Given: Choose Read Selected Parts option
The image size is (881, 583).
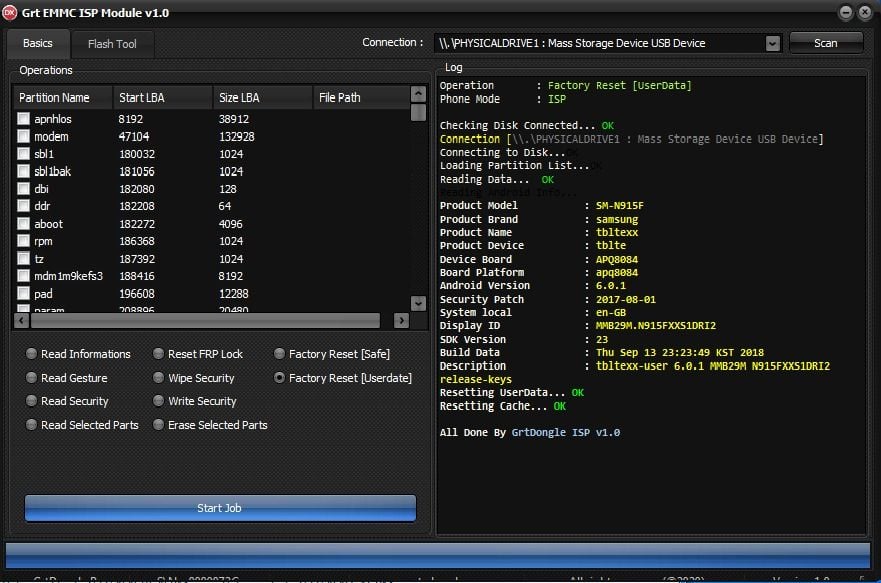Looking at the screenshot, I should 82,425.
